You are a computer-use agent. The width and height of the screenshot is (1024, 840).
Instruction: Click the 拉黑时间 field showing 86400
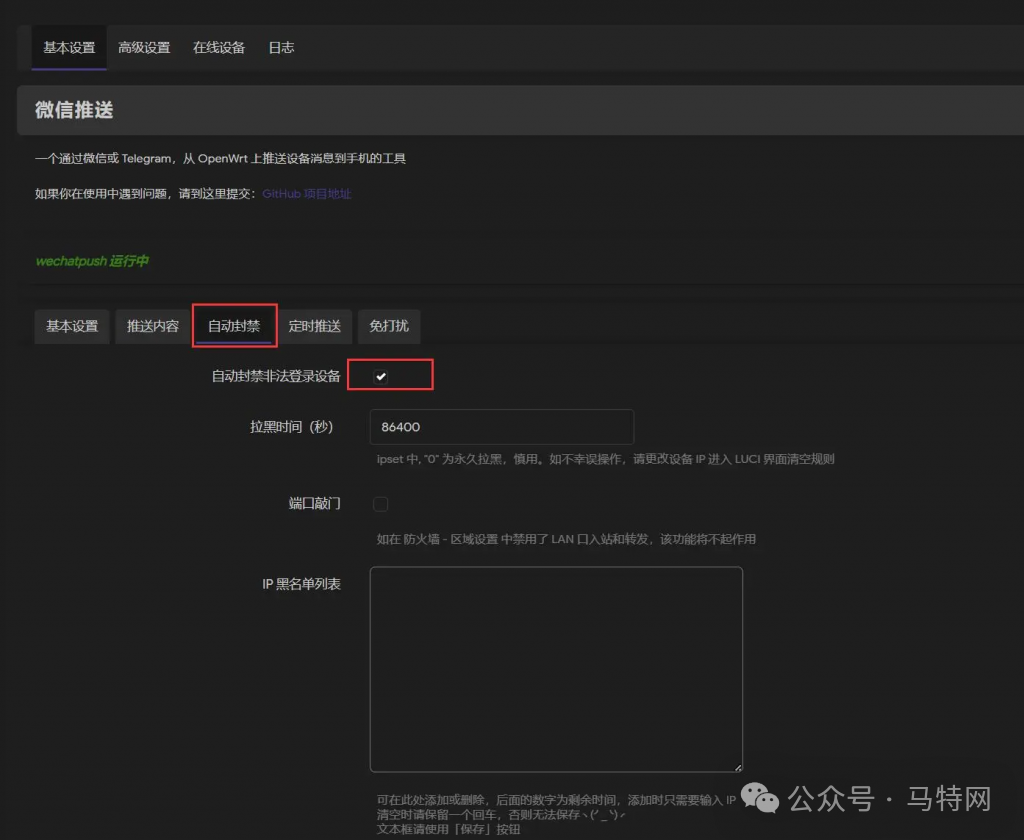pos(501,427)
